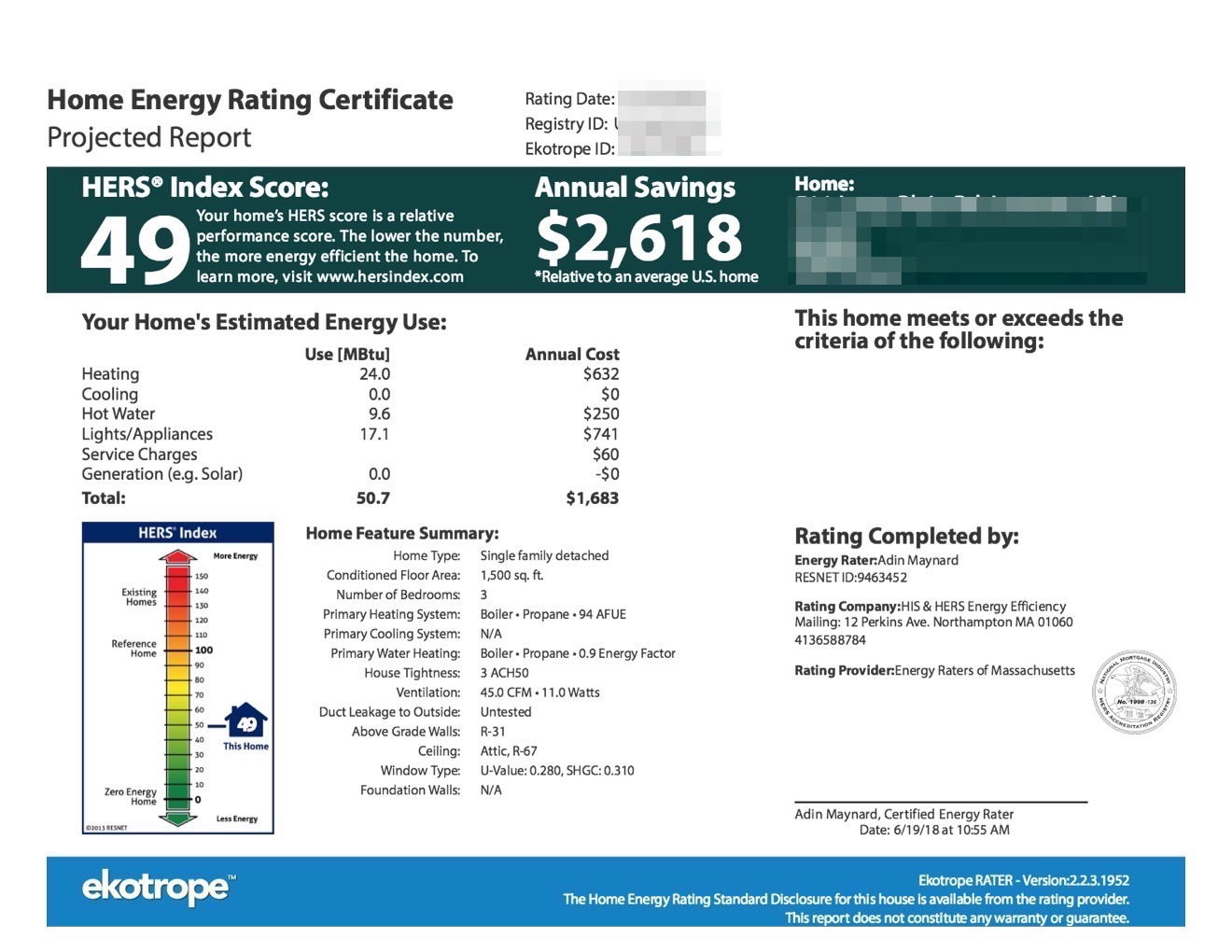Click the 3 ACH50 house tightness value
Viewport: 1232px width, 952px height.
tap(504, 674)
